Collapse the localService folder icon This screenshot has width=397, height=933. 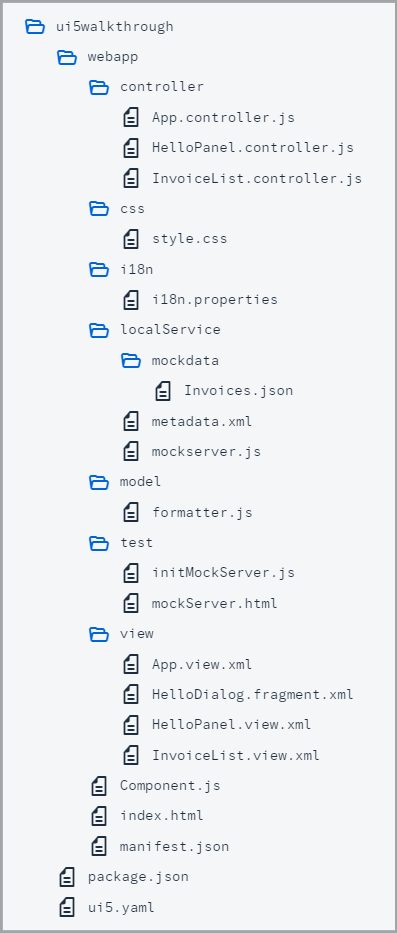click(x=99, y=330)
